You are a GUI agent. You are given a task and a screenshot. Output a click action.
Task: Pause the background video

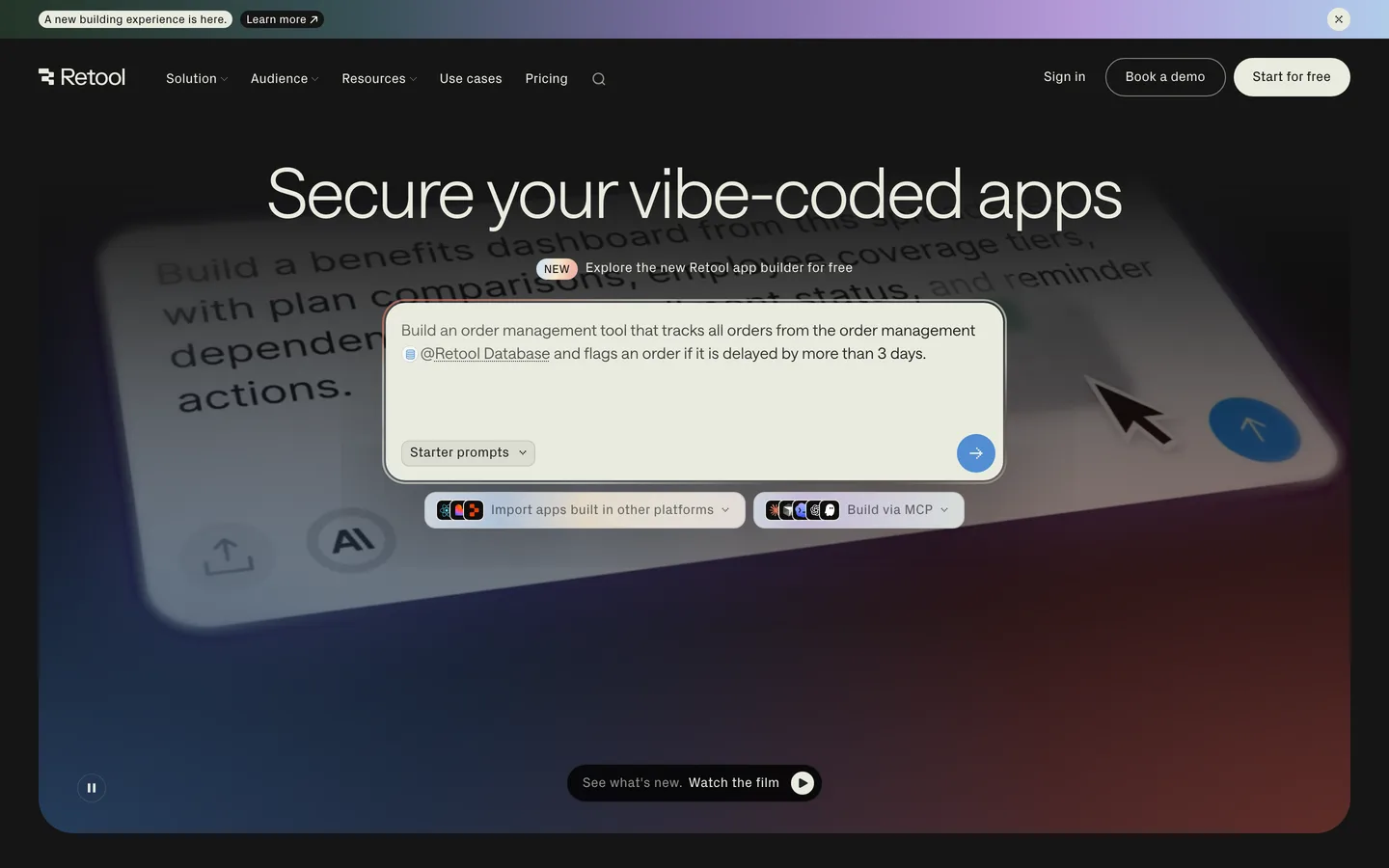(92, 788)
